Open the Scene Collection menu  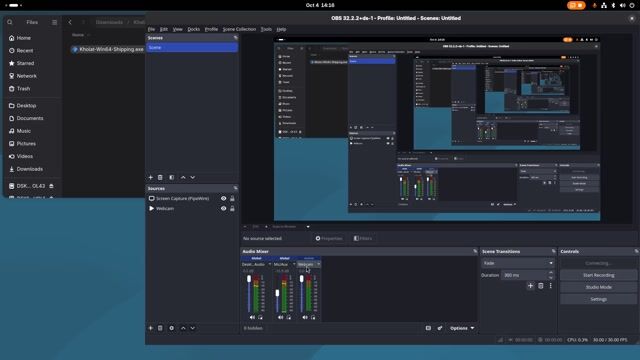(239, 29)
